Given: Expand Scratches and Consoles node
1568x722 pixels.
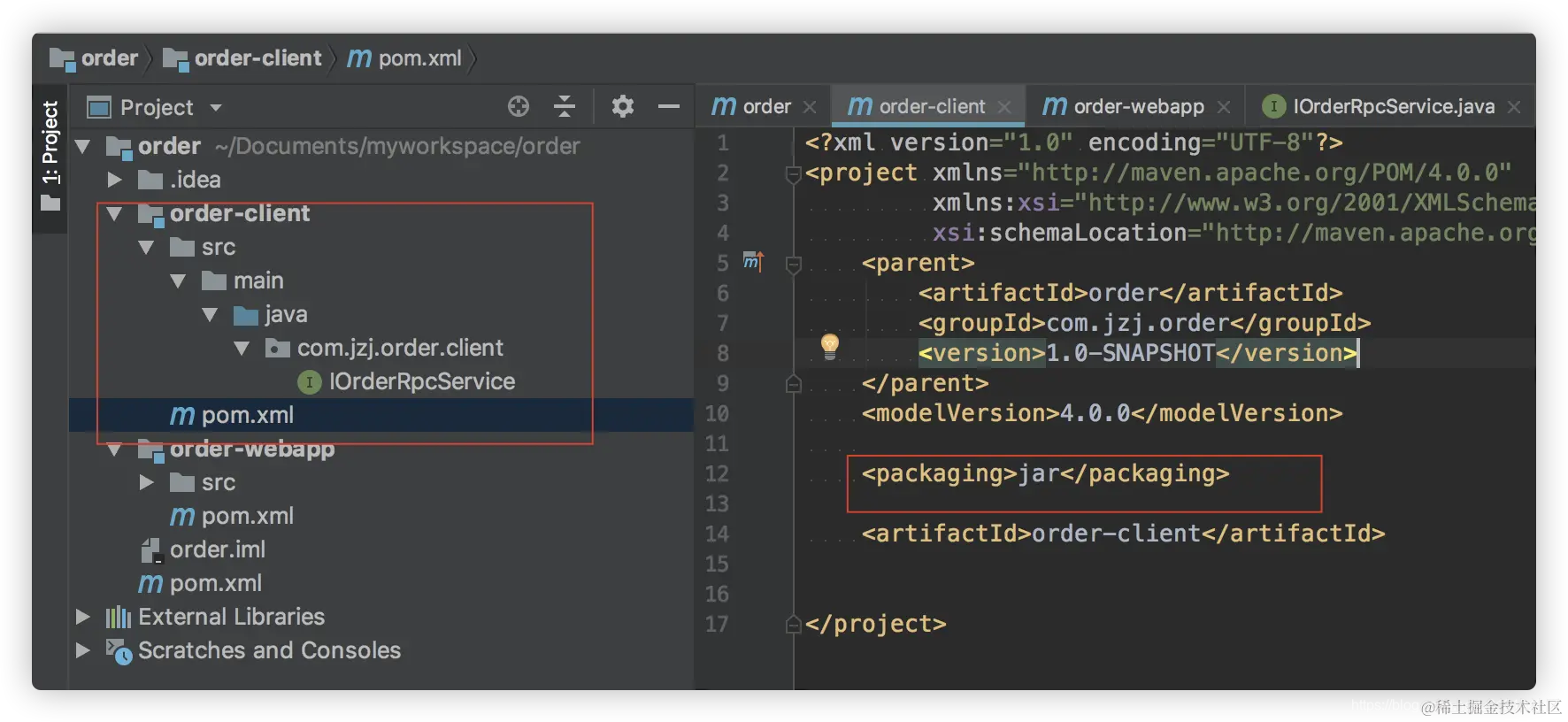Looking at the screenshot, I should tap(82, 650).
